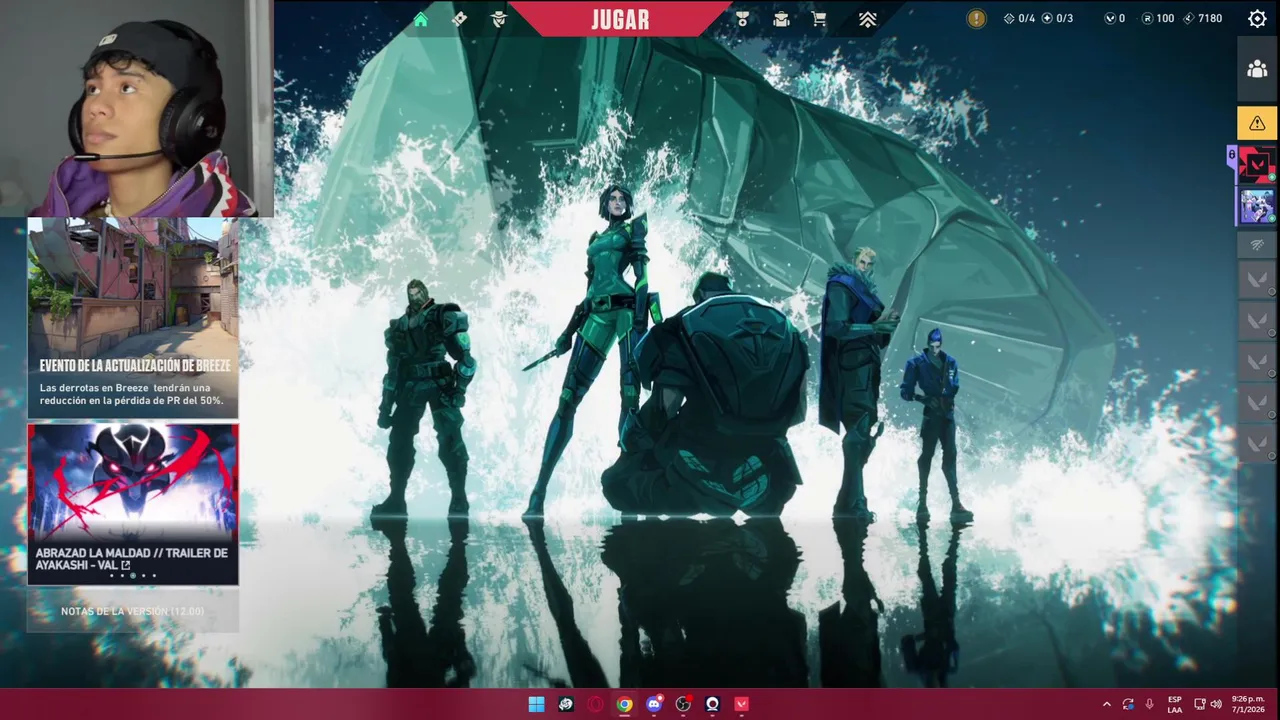Open ESP LAA language switcher
Image resolution: width=1280 pixels, height=720 pixels.
[x=1175, y=704]
